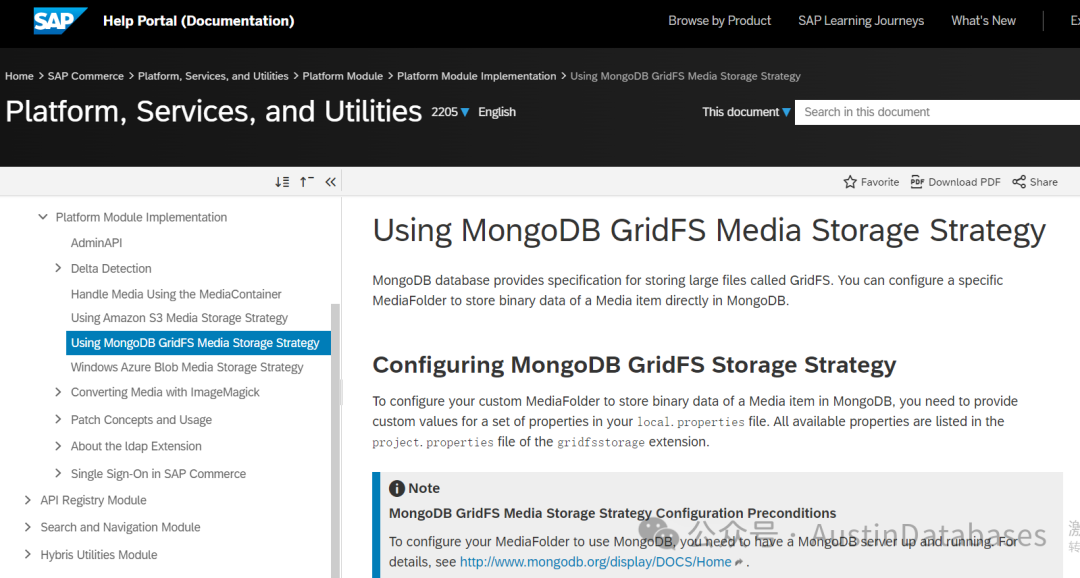Click the sidebar vertical scrollbar
This screenshot has width=1080, height=578.
tap(335, 441)
